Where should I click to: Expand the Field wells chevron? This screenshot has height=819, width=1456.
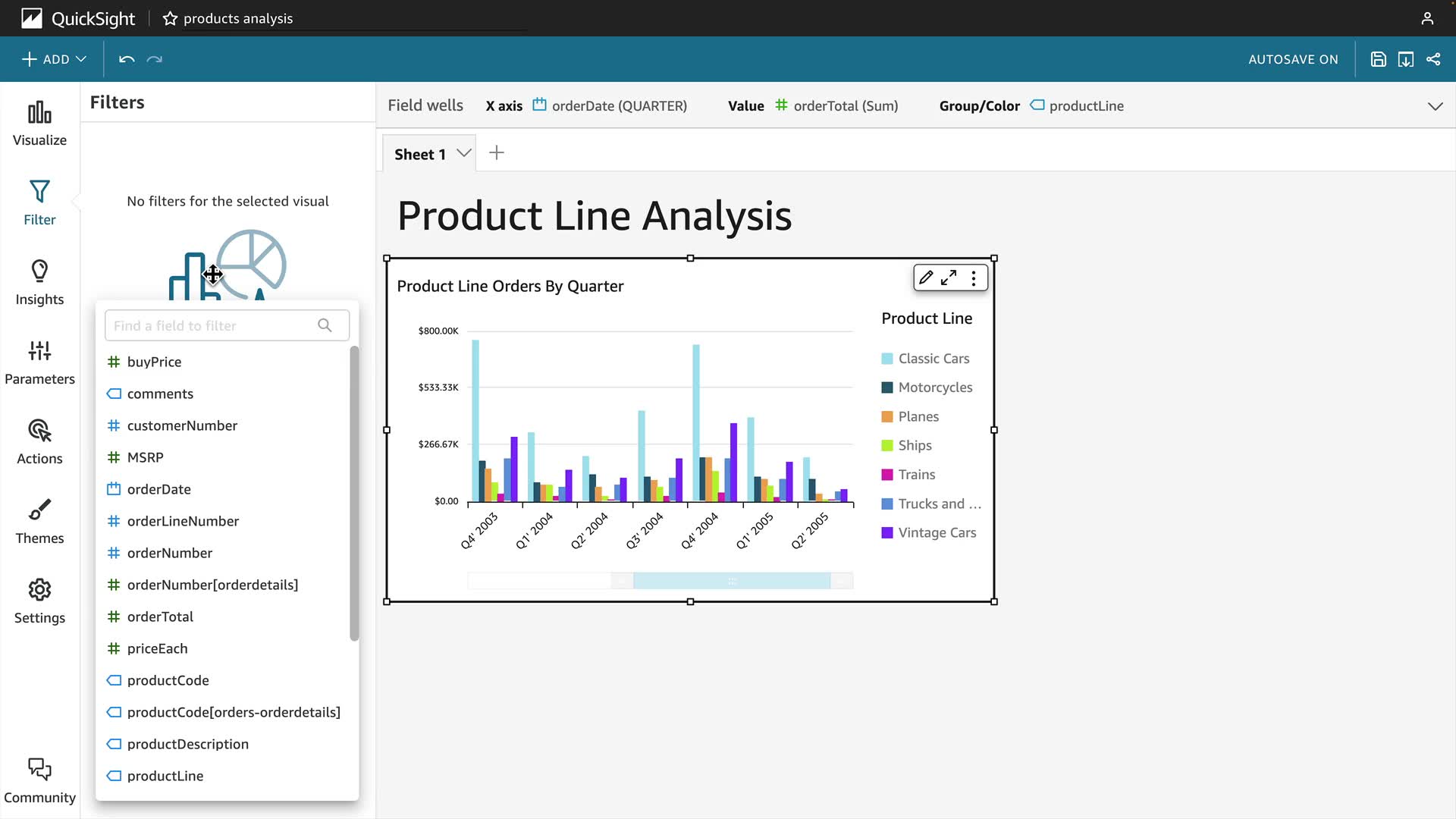pos(1435,106)
